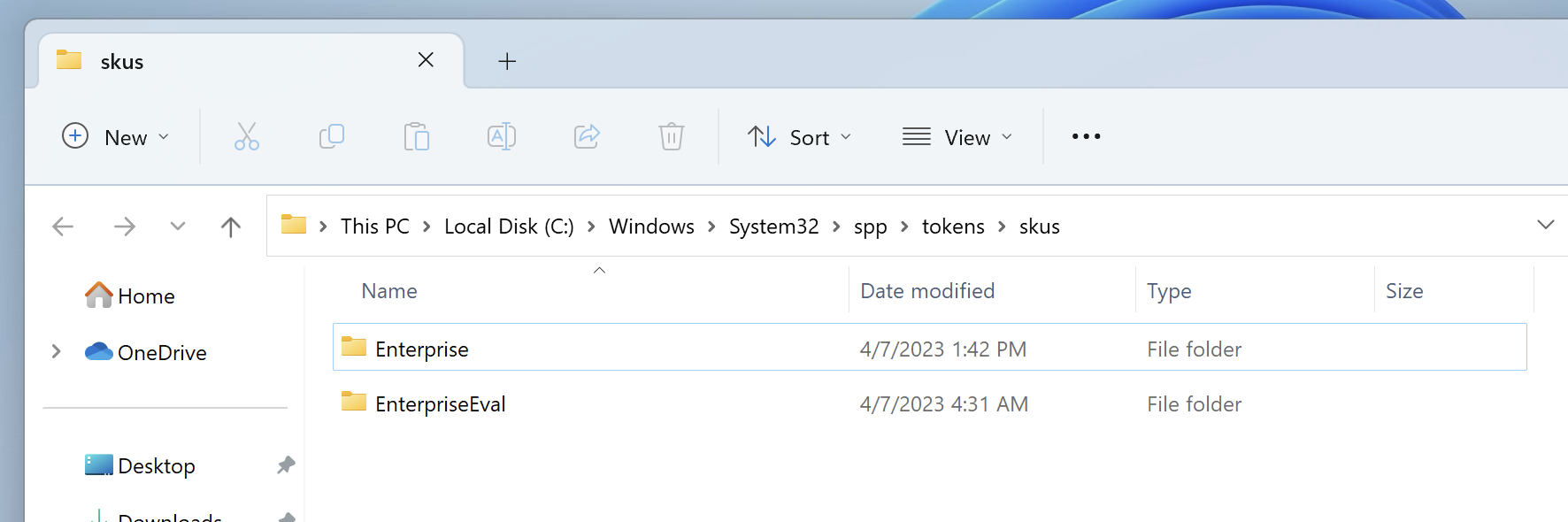Viewport: 1568px width, 522px height.
Task: Click the Delete trash icon
Action: pyautogui.click(x=671, y=137)
